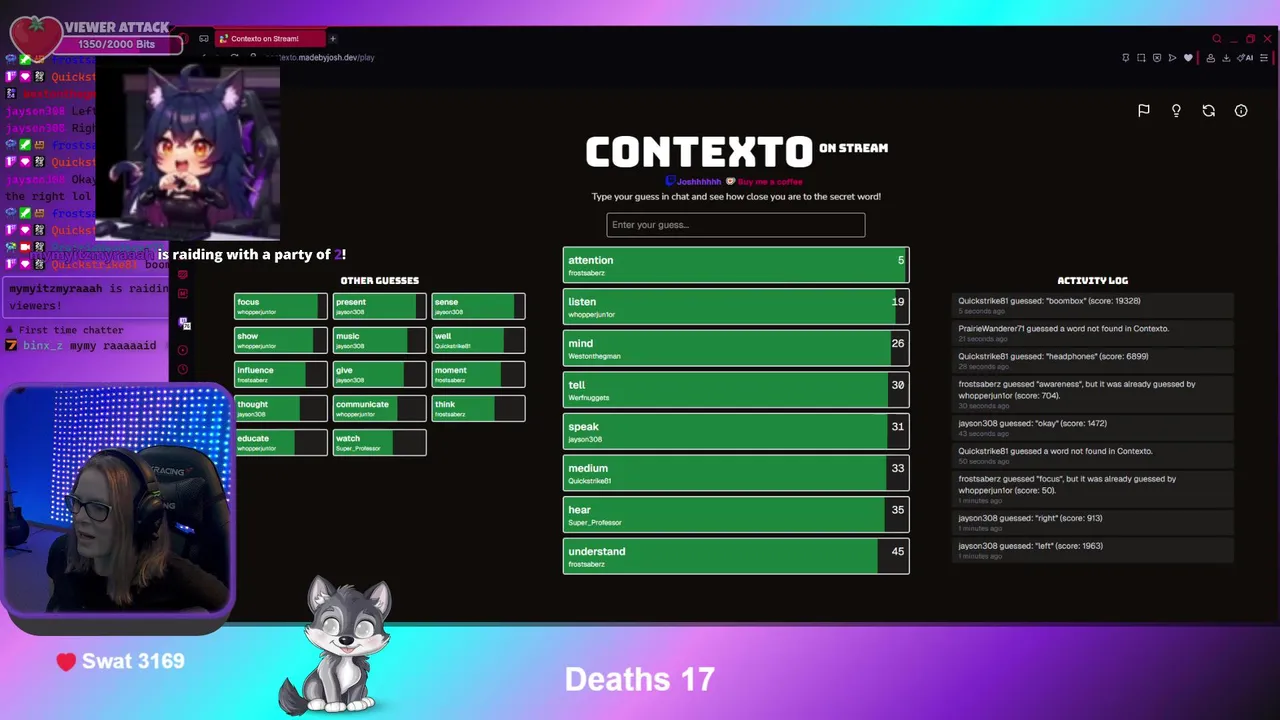Screen dimensions: 1280x720
Task: Click the music tile in Other Guesses
Action: pyautogui.click(x=379, y=340)
